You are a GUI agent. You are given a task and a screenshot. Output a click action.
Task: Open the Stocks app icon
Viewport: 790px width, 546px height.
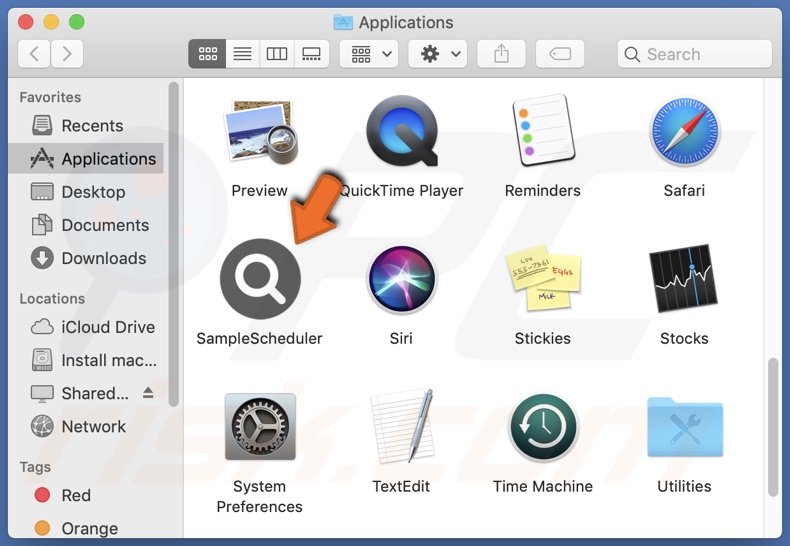click(684, 279)
